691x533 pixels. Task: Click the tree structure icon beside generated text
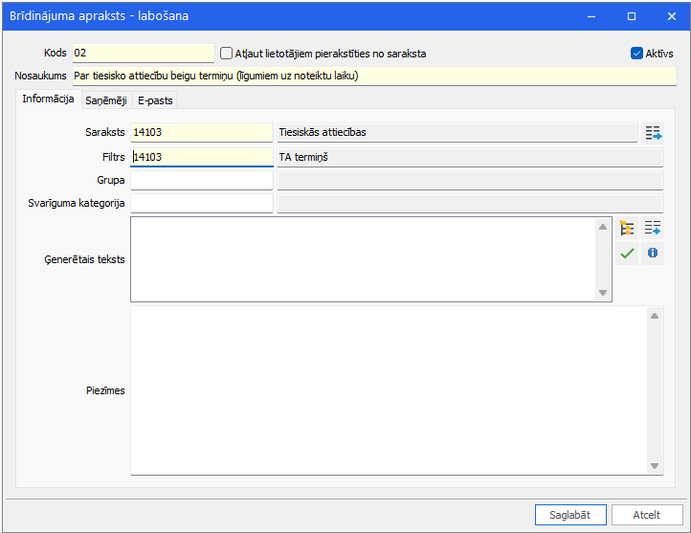pyautogui.click(x=627, y=228)
